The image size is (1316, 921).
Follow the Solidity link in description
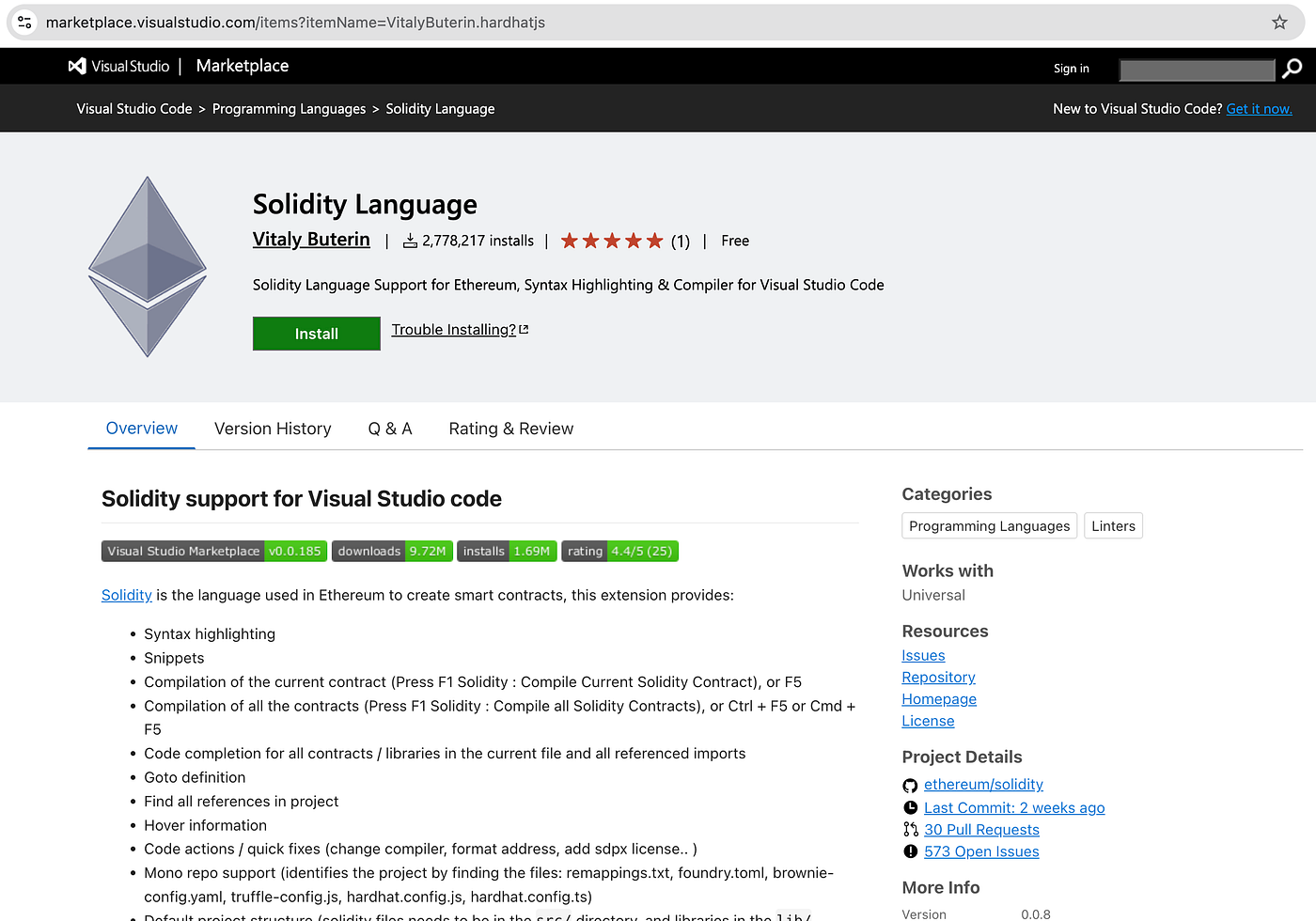[x=127, y=595]
